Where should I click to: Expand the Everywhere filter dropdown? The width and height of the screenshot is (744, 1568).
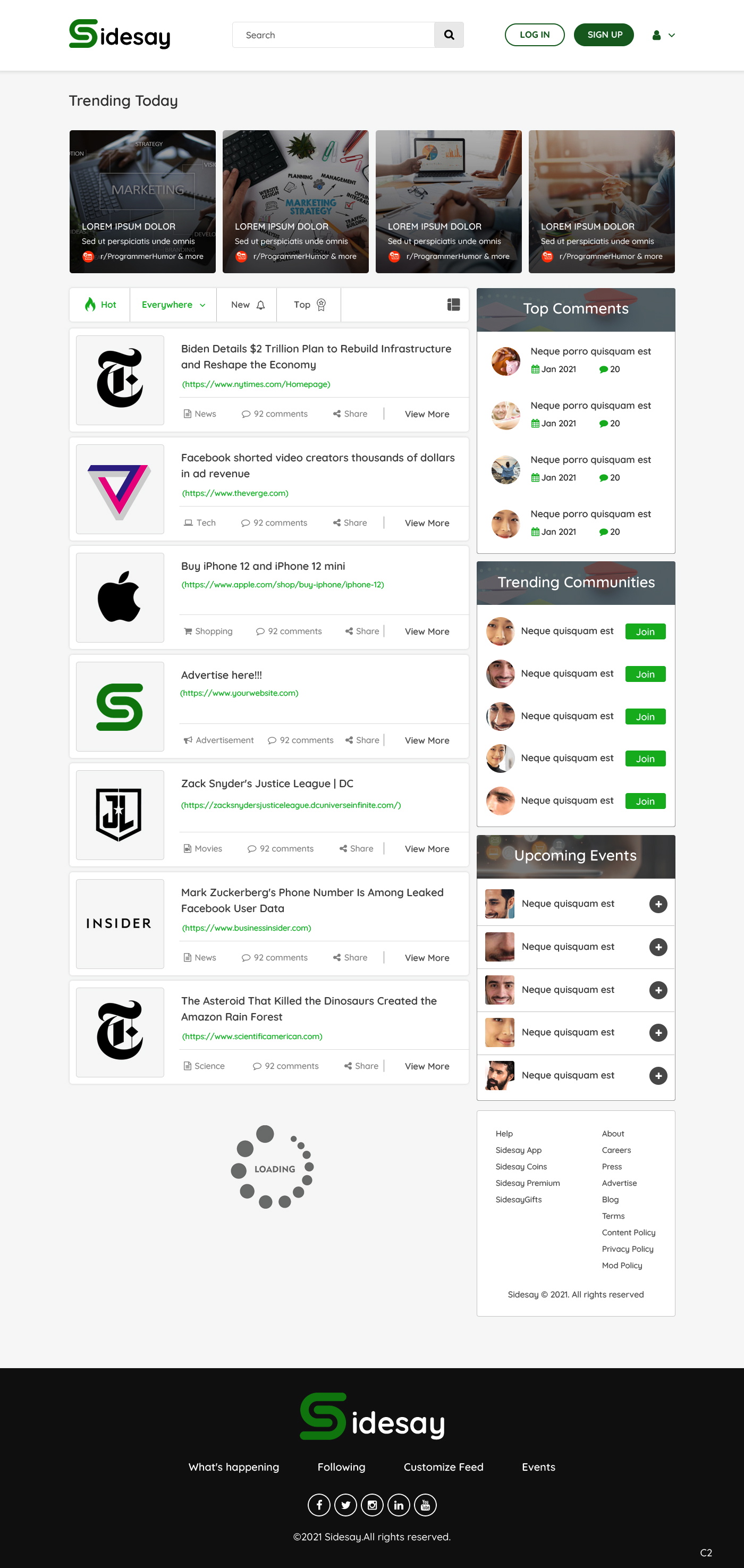pos(173,305)
